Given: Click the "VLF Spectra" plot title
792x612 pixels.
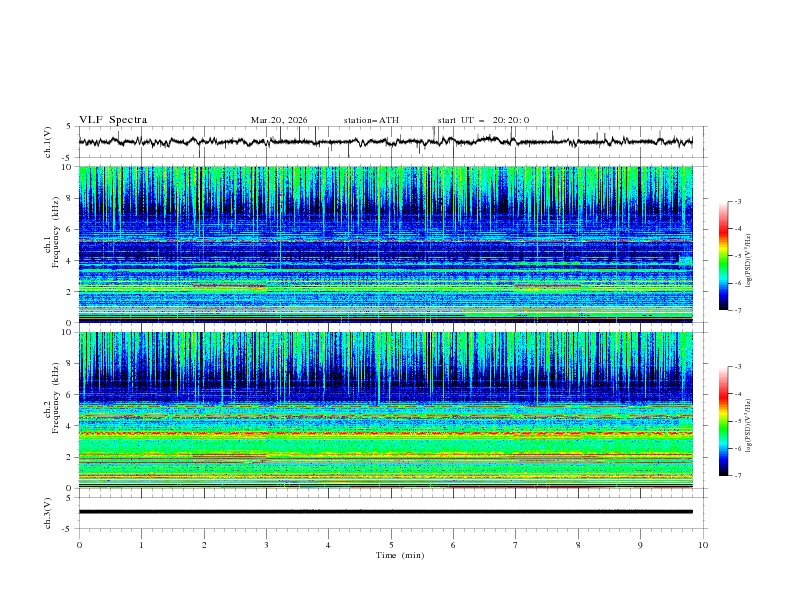Looking at the screenshot, I should 113,120.
